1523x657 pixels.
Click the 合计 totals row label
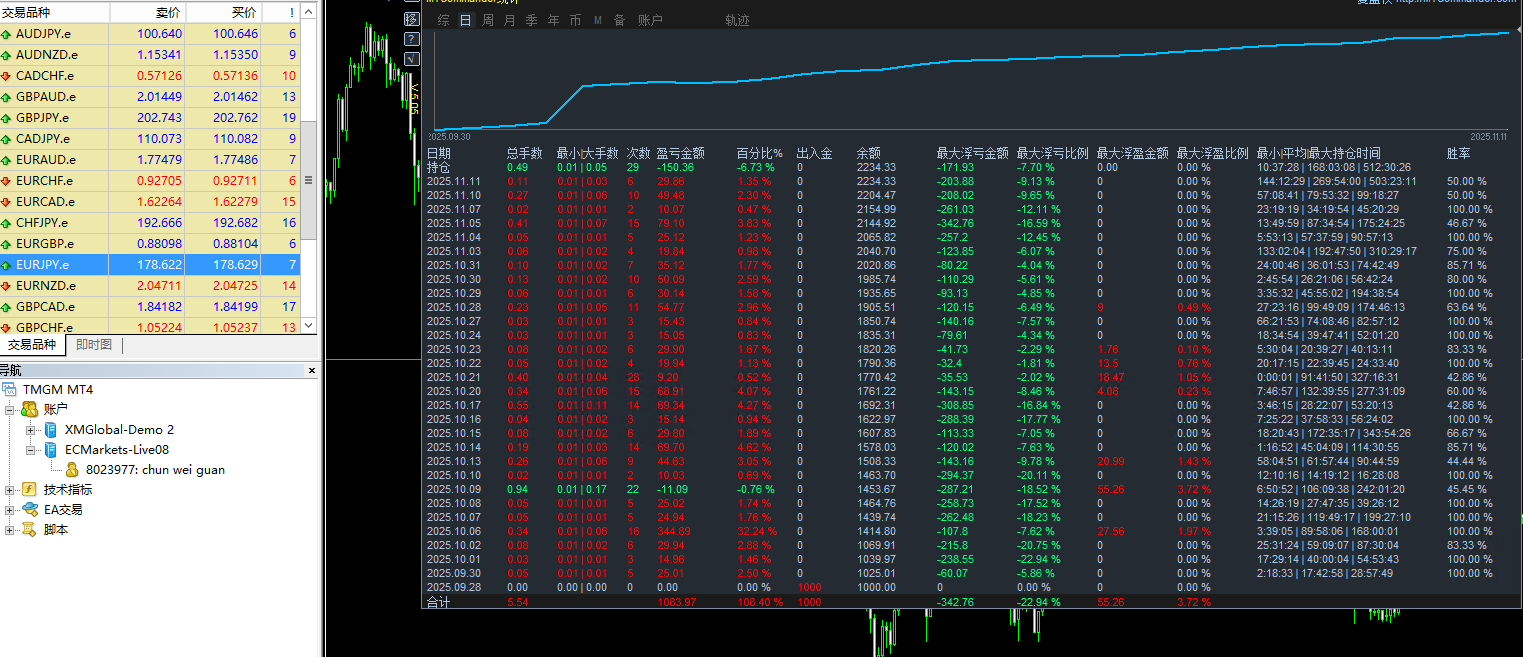pos(438,602)
